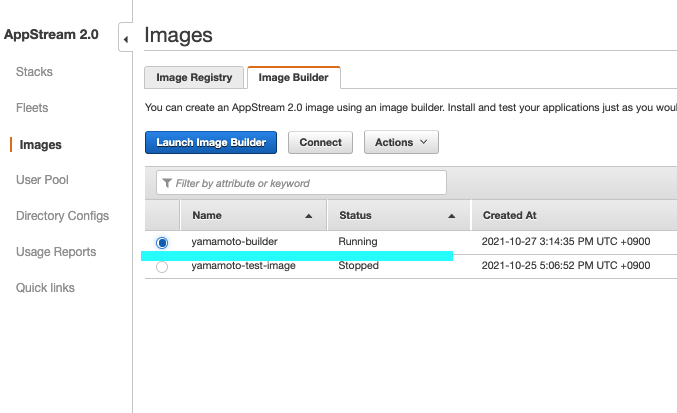677x413 pixels.
Task: Open User Pool in the sidebar
Action: pos(42,180)
